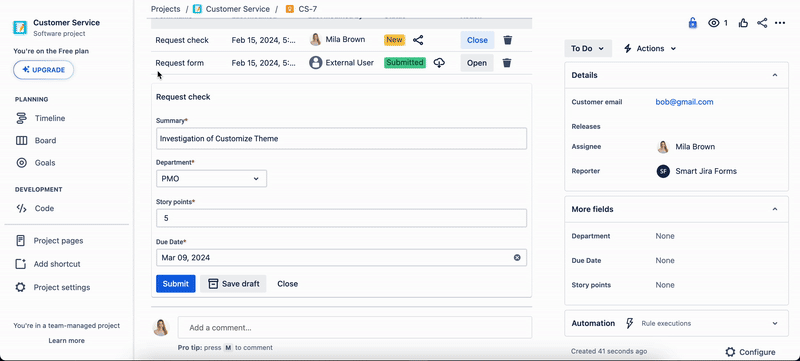Open the To Do status dropdown
This screenshot has height=361, width=800.
point(588,48)
